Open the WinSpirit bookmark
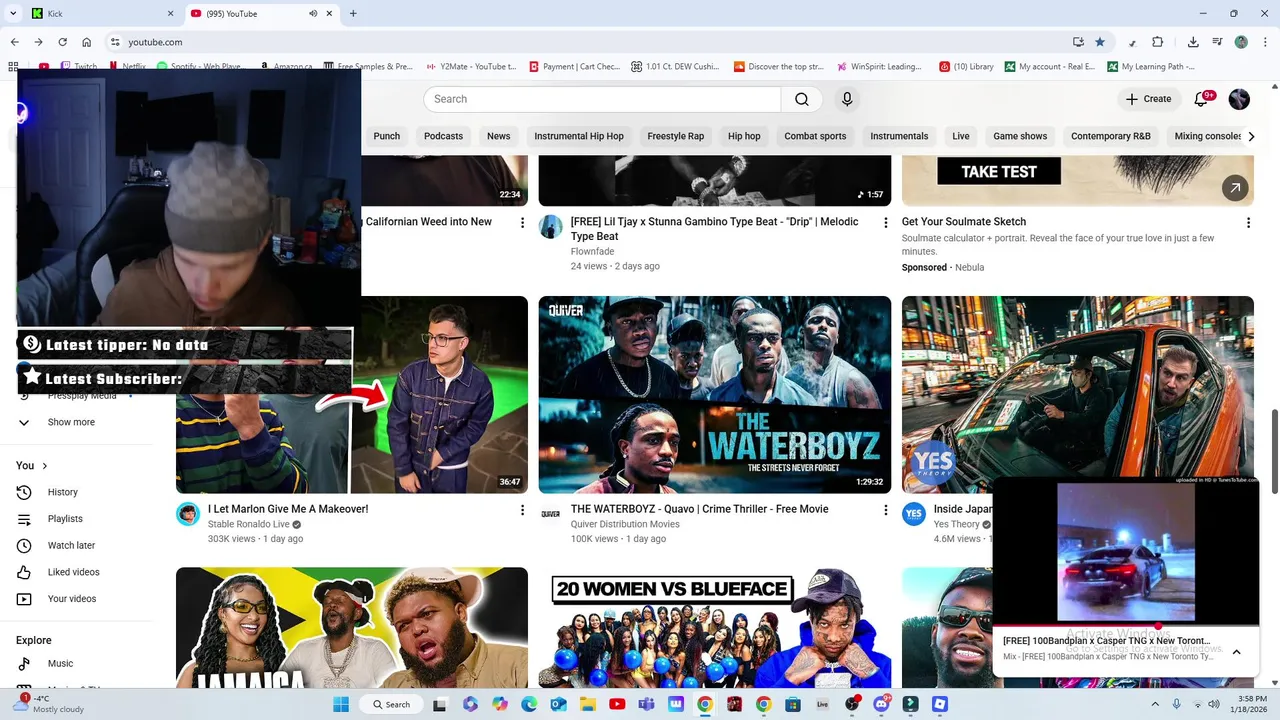1280x720 pixels. 879,67
